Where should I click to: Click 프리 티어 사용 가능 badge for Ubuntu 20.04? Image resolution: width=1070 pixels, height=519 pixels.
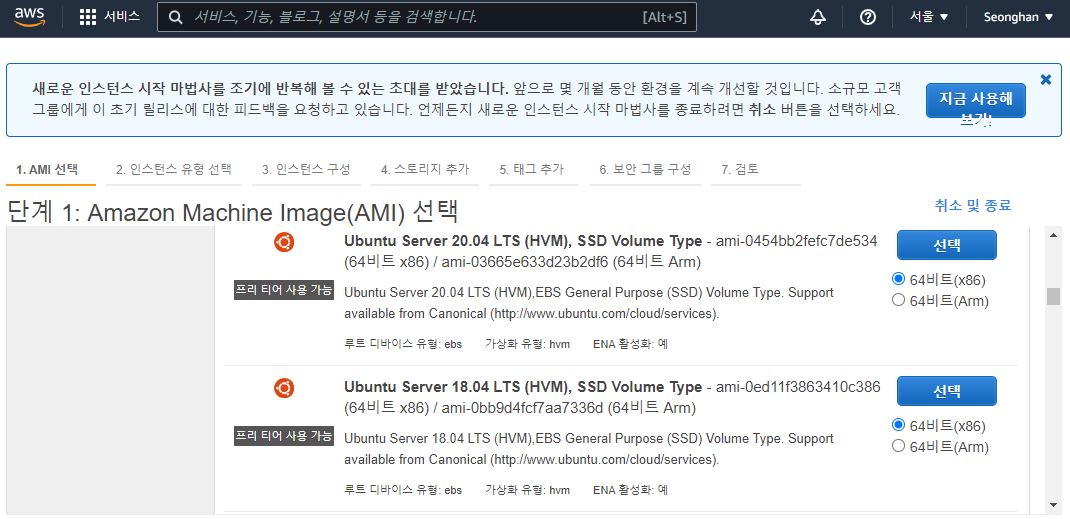coord(284,290)
